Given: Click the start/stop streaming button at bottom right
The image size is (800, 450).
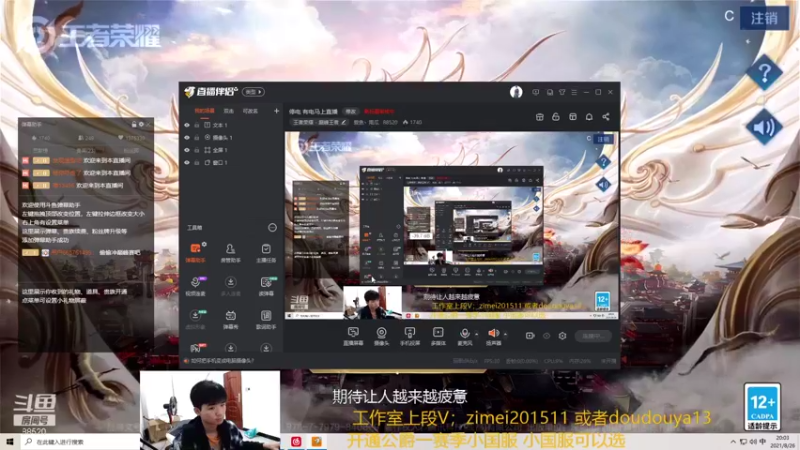Looking at the screenshot, I should coord(593,336).
